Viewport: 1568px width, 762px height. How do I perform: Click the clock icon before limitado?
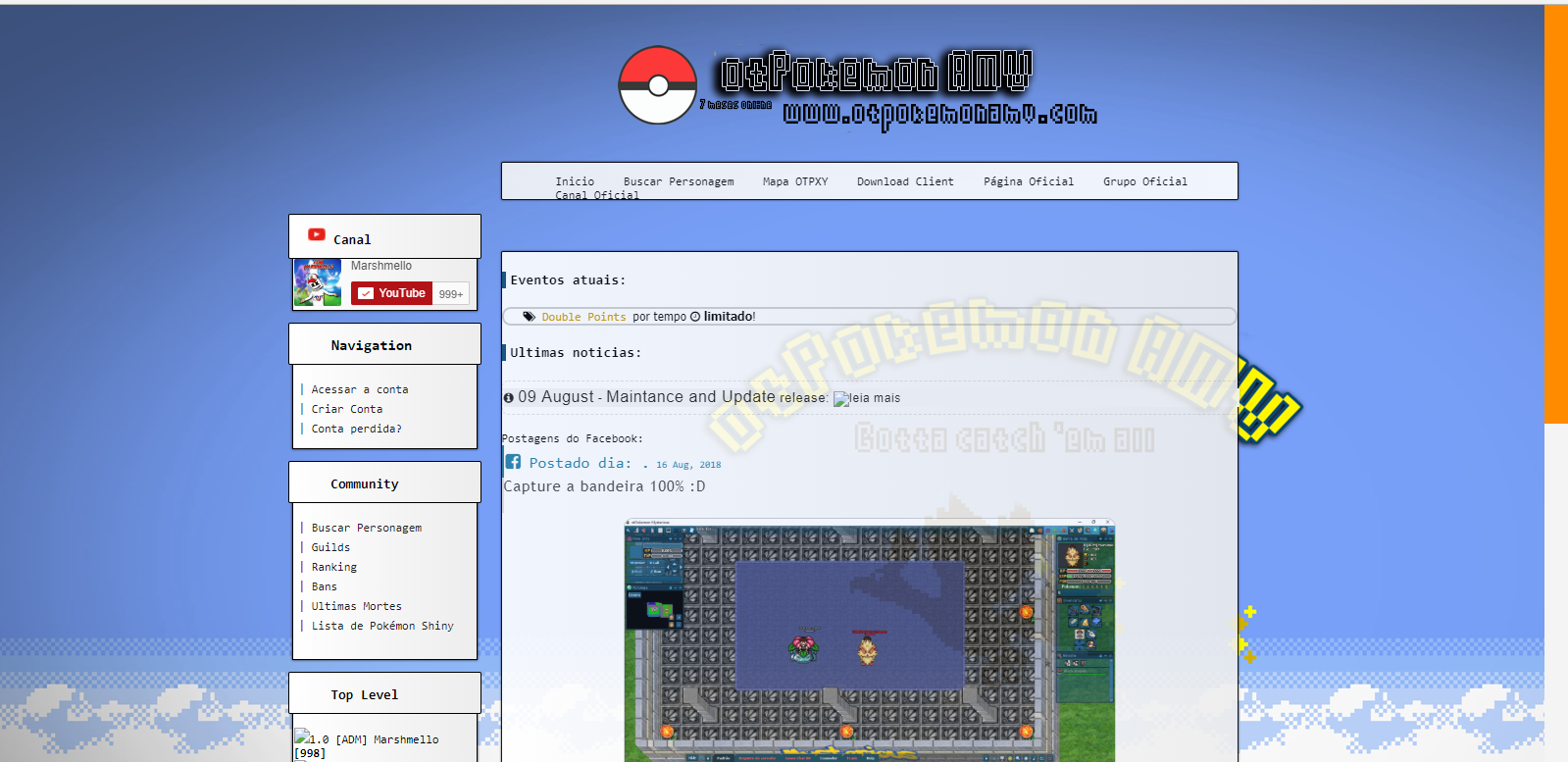pyautogui.click(x=695, y=317)
